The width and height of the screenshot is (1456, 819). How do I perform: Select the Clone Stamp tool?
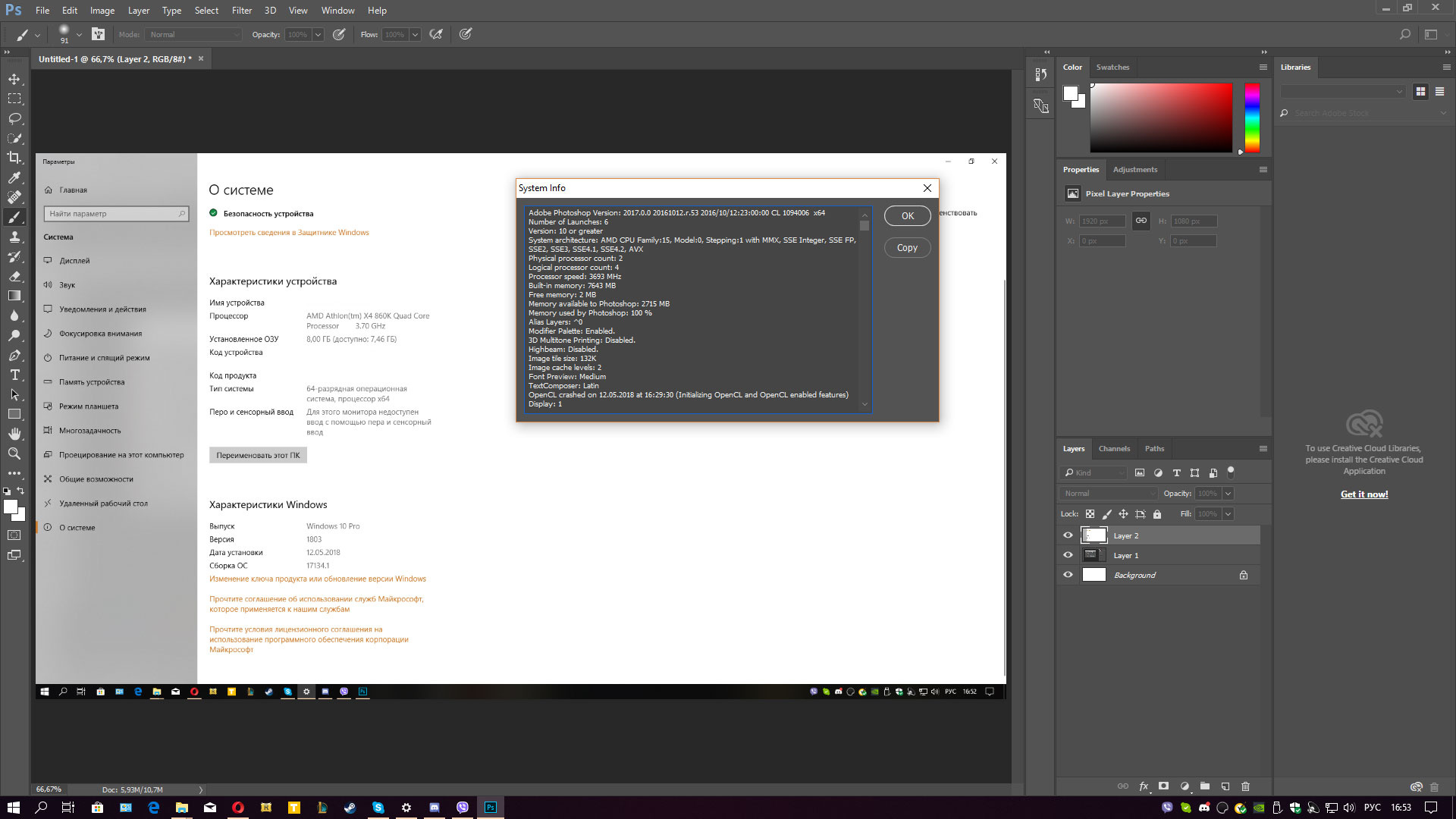tap(14, 237)
